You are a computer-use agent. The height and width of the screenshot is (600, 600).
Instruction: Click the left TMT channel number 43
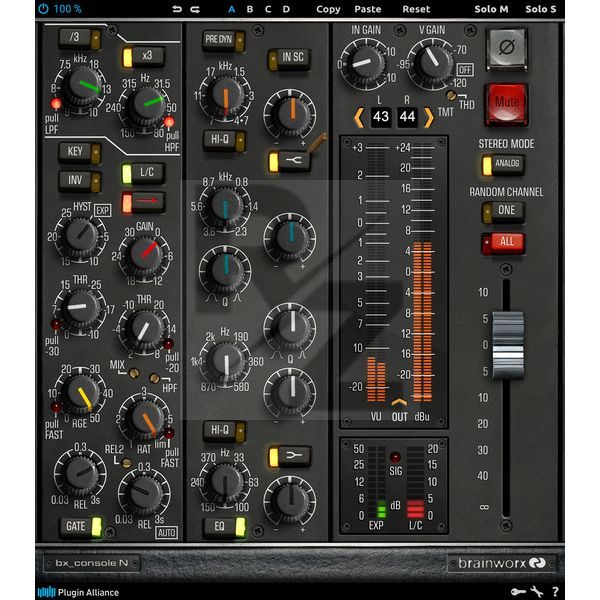tap(381, 117)
